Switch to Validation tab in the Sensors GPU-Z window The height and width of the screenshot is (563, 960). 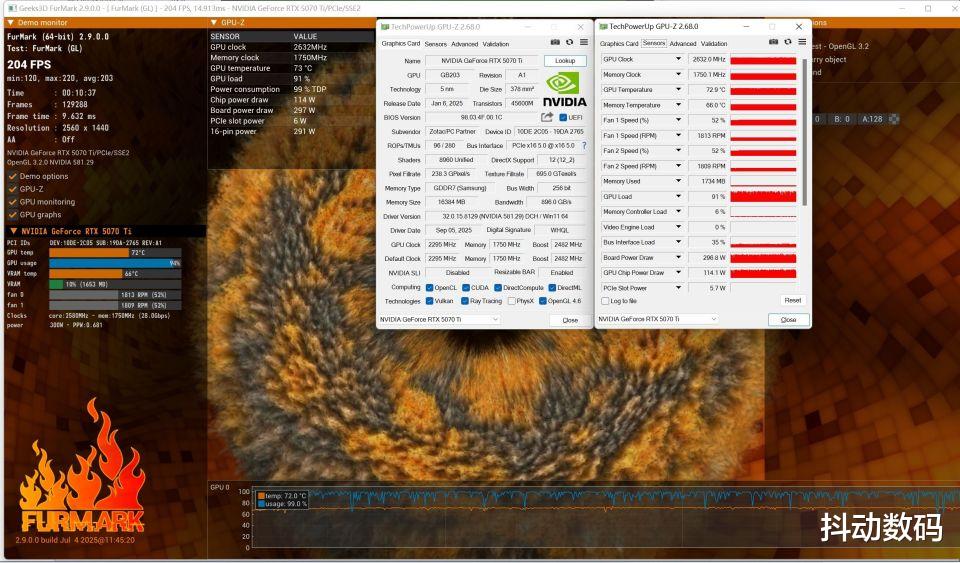pyautogui.click(x=714, y=43)
